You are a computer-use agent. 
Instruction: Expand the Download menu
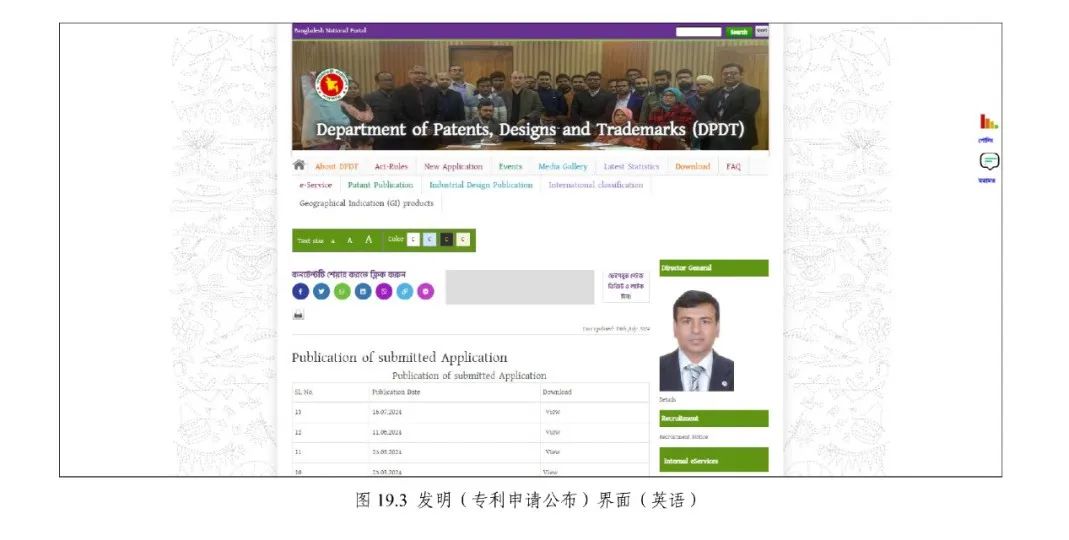692,167
